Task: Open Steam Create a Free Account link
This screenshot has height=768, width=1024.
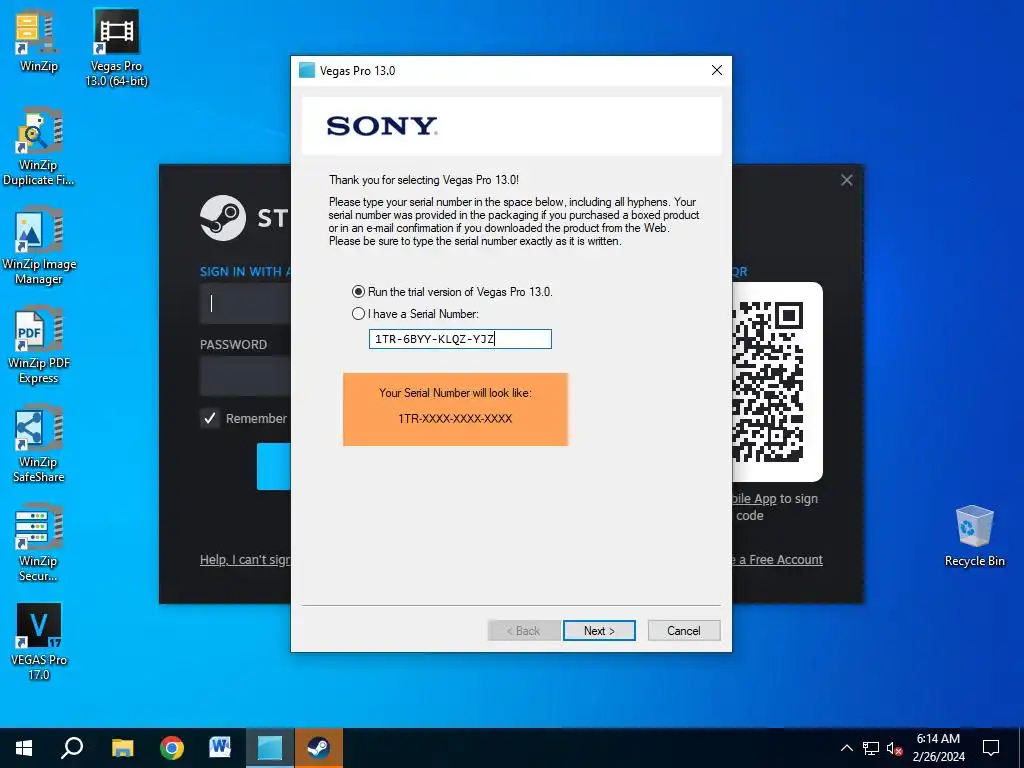Action: click(777, 560)
